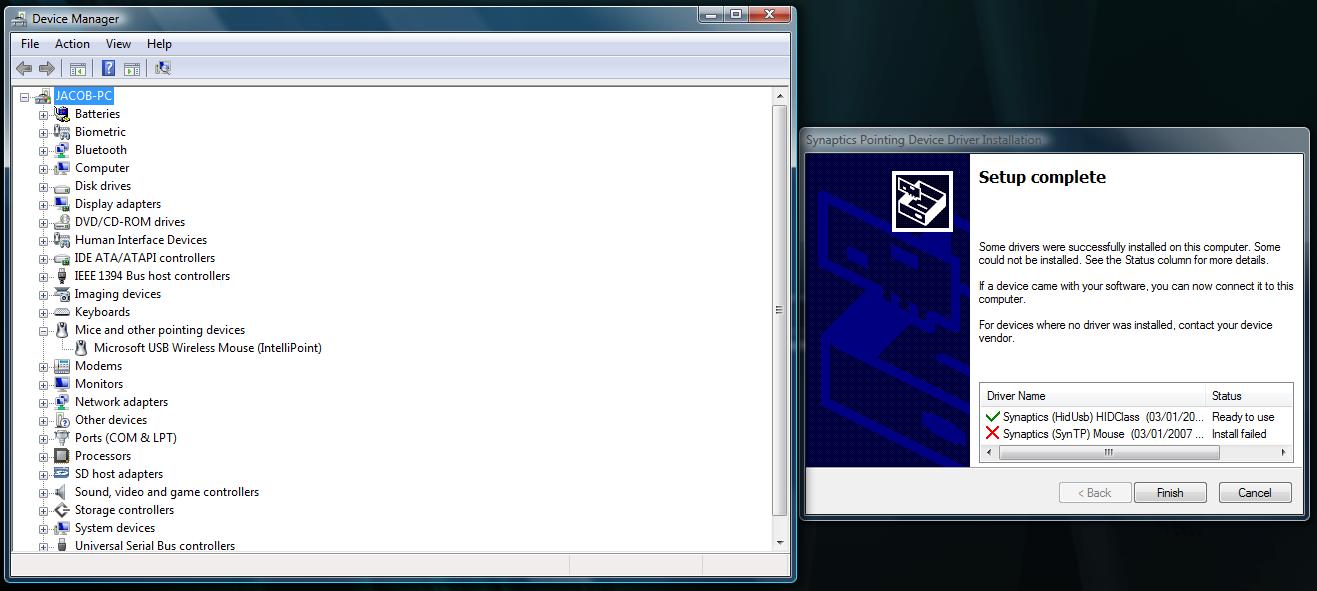Click Finish in the Synaptics installer

point(1170,493)
